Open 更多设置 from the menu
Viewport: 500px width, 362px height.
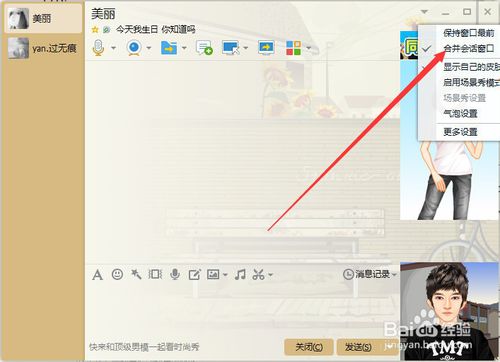coord(460,132)
